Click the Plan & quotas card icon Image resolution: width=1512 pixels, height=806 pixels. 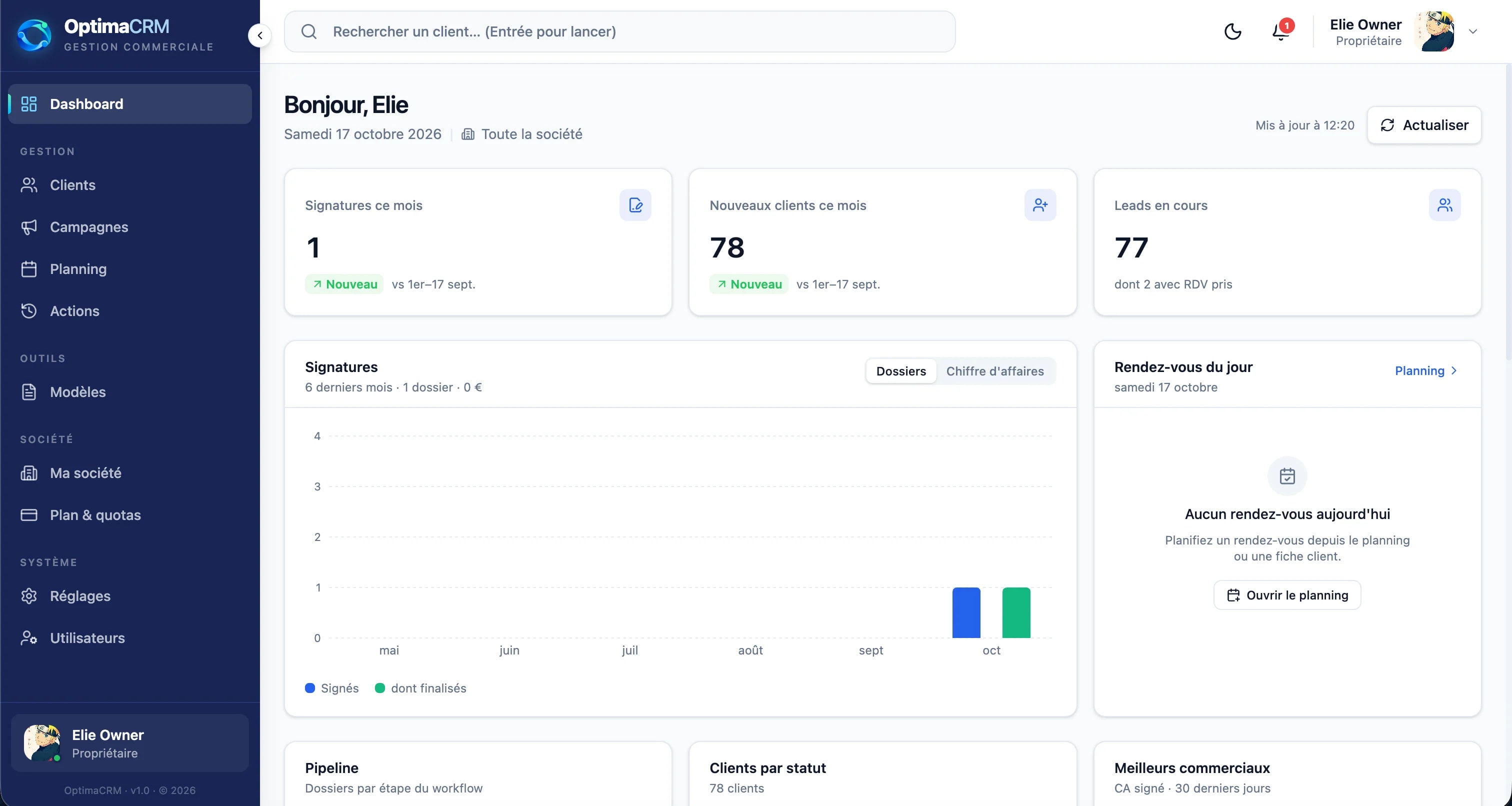(x=29, y=515)
